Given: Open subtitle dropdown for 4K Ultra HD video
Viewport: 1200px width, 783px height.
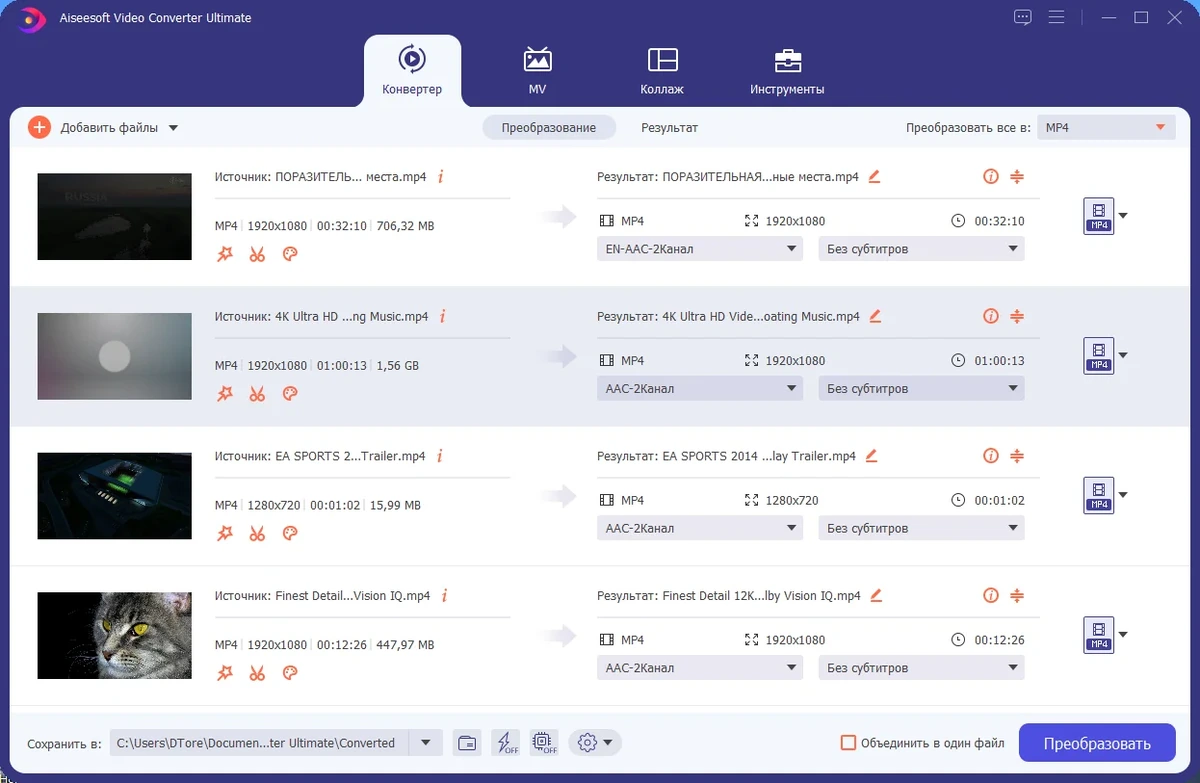Looking at the screenshot, I should (921, 388).
